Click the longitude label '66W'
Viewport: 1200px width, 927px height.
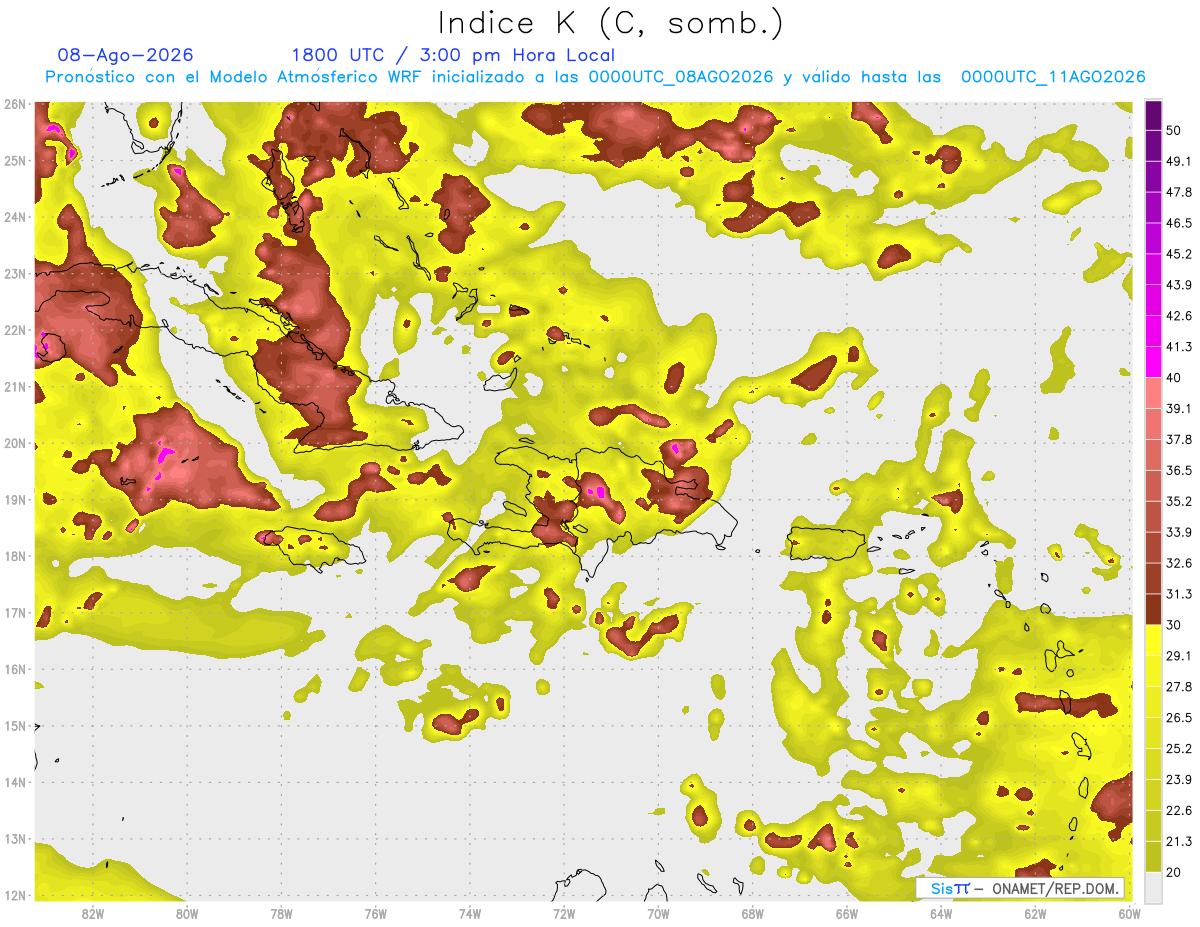[x=846, y=913]
